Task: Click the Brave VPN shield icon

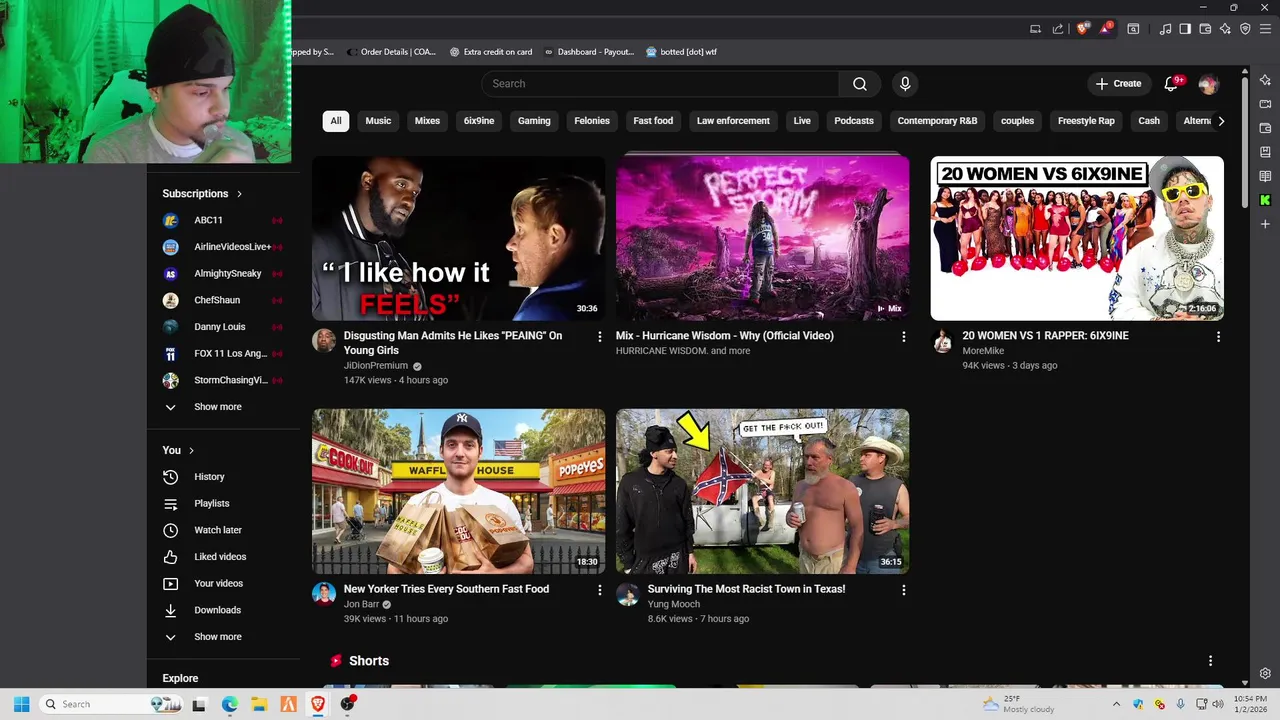Action: (1245, 29)
